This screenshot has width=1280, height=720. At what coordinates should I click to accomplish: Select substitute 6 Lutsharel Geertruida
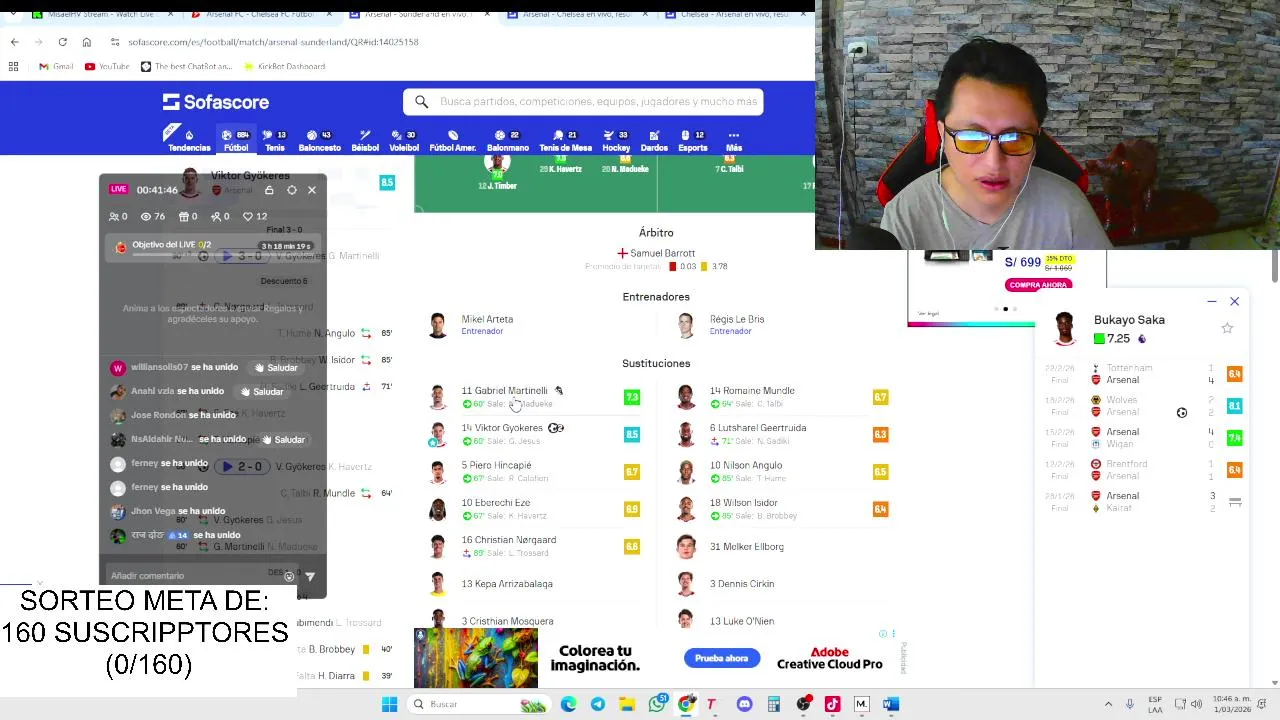click(x=782, y=434)
